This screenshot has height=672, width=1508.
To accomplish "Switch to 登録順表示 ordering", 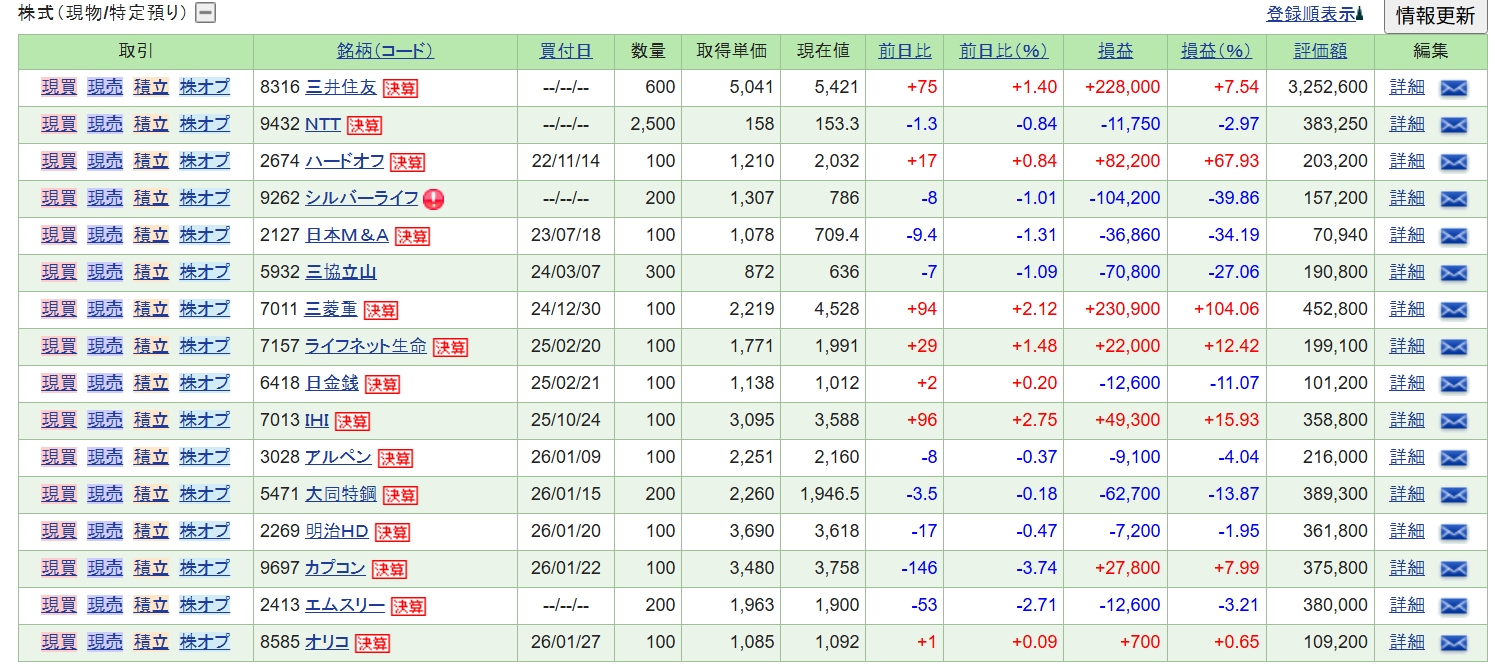I will 1310,14.
